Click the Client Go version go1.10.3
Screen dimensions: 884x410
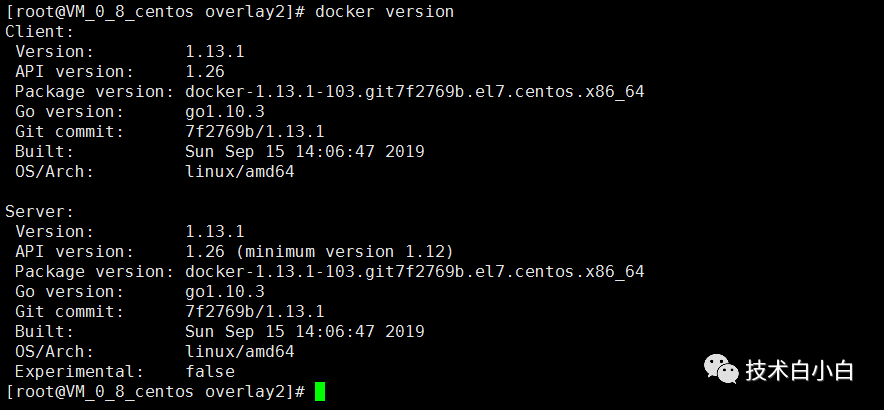(x=225, y=112)
